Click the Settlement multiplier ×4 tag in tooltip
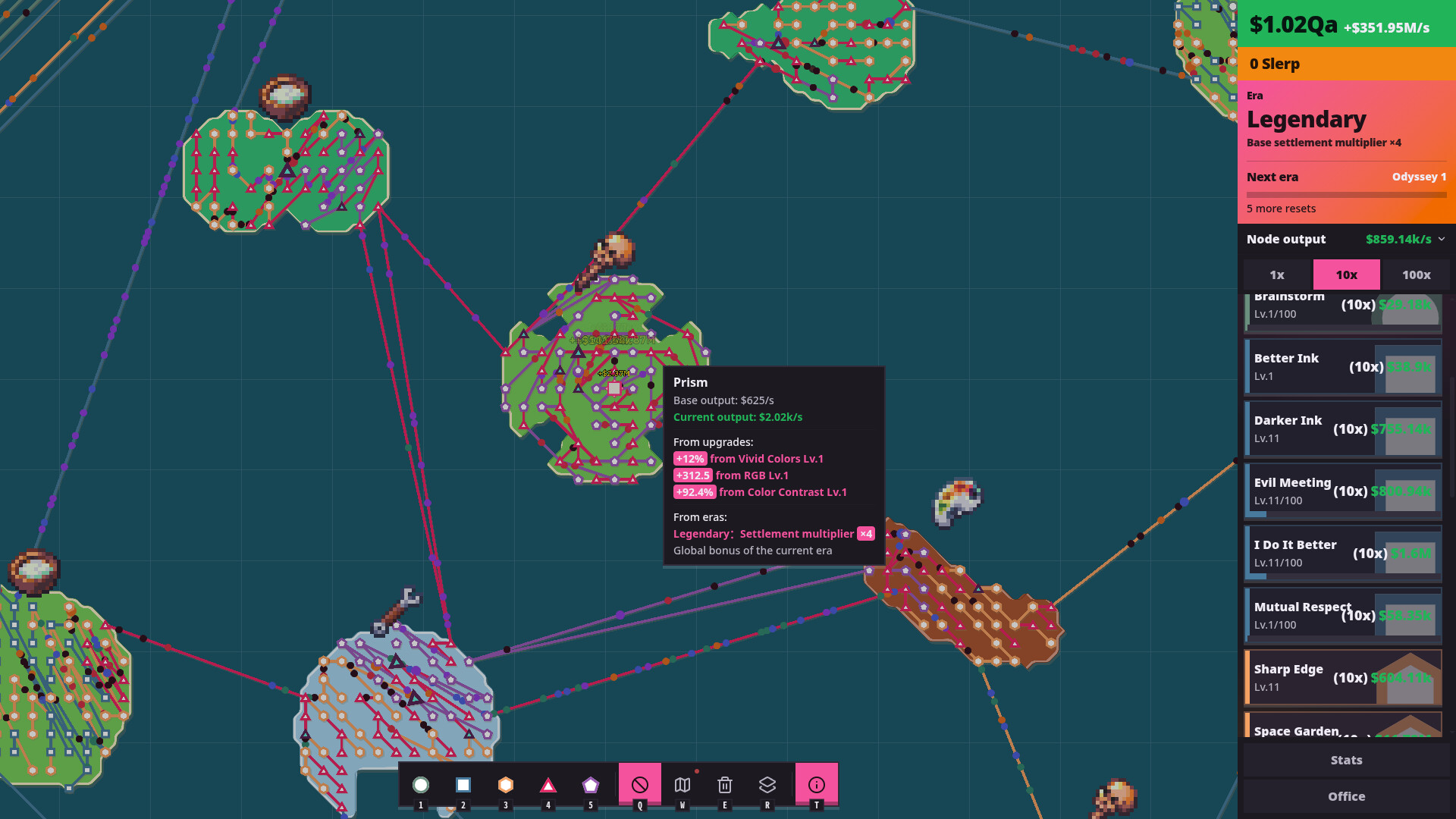Screen dimensions: 1456x819 tap(866, 534)
